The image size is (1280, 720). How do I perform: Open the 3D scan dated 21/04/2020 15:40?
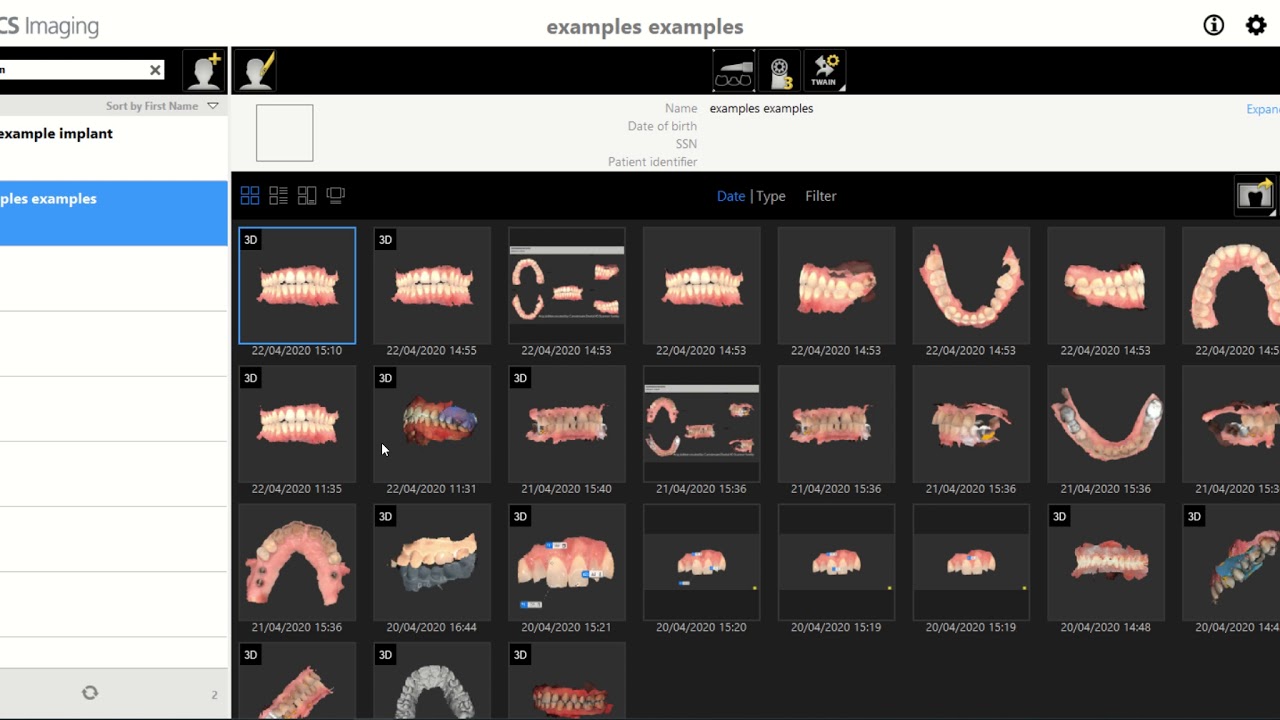[x=566, y=424]
